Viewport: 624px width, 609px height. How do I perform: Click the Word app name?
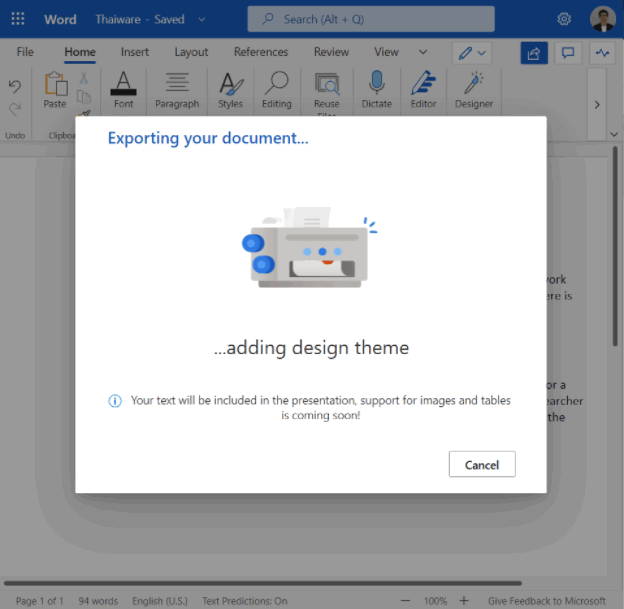(x=60, y=19)
